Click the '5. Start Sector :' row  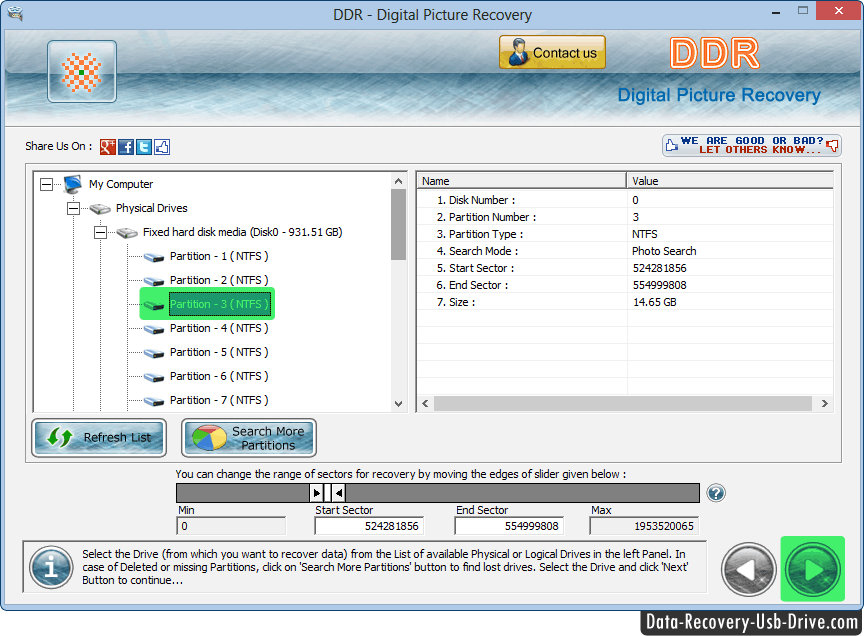coord(625,268)
